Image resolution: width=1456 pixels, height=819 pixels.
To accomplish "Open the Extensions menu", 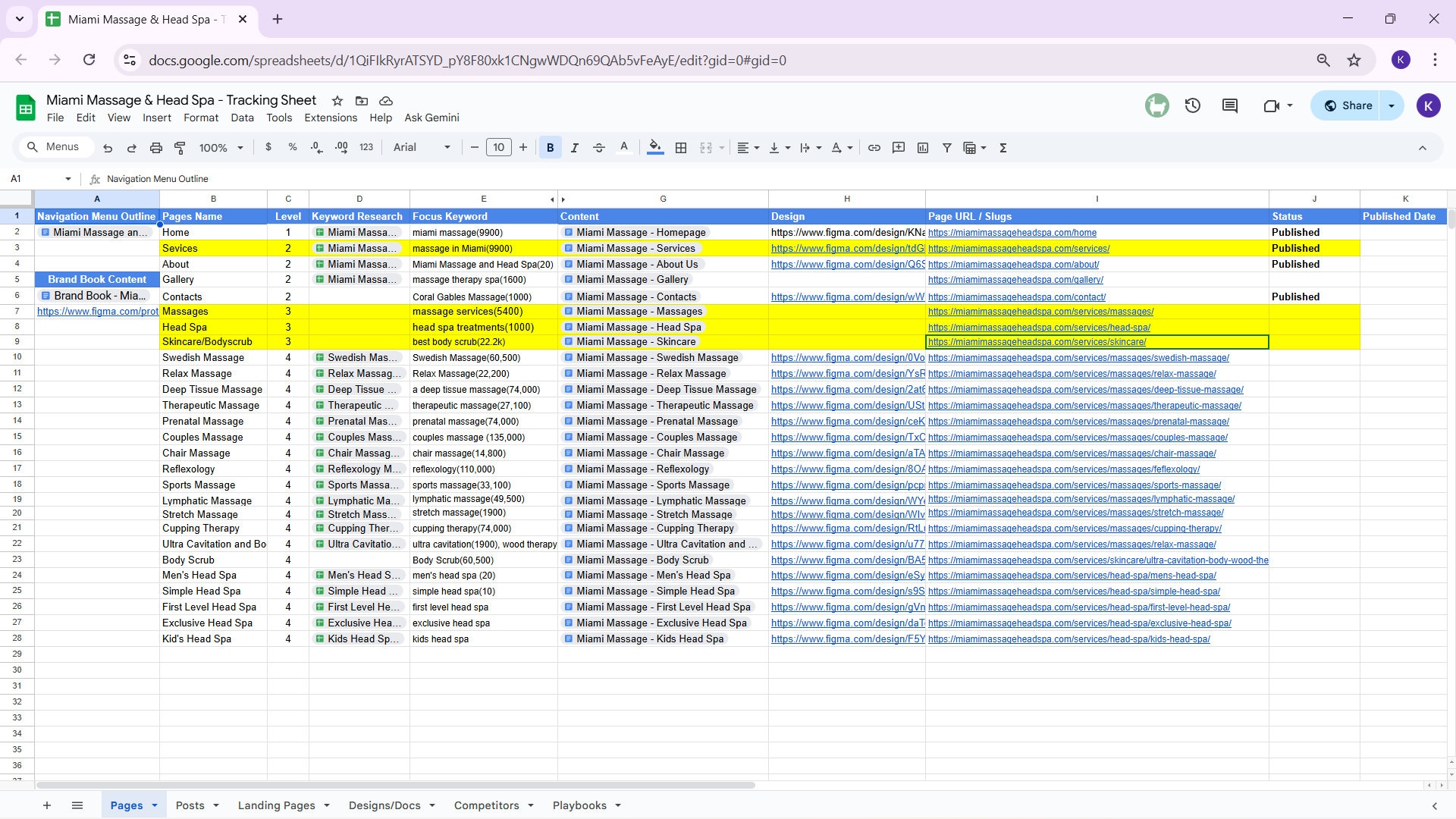I will (x=330, y=118).
